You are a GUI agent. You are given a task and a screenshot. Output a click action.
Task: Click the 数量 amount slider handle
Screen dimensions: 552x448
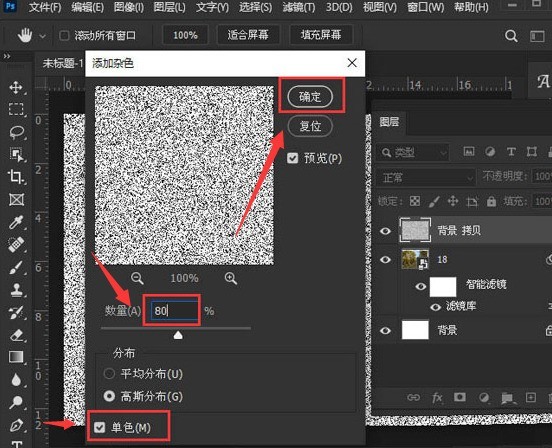tap(178, 335)
